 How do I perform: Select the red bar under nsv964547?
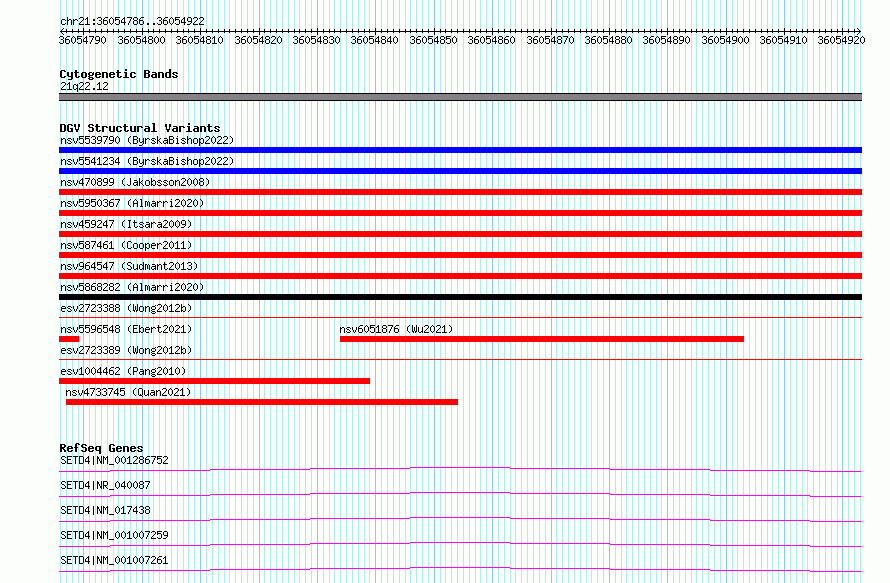coord(460,276)
